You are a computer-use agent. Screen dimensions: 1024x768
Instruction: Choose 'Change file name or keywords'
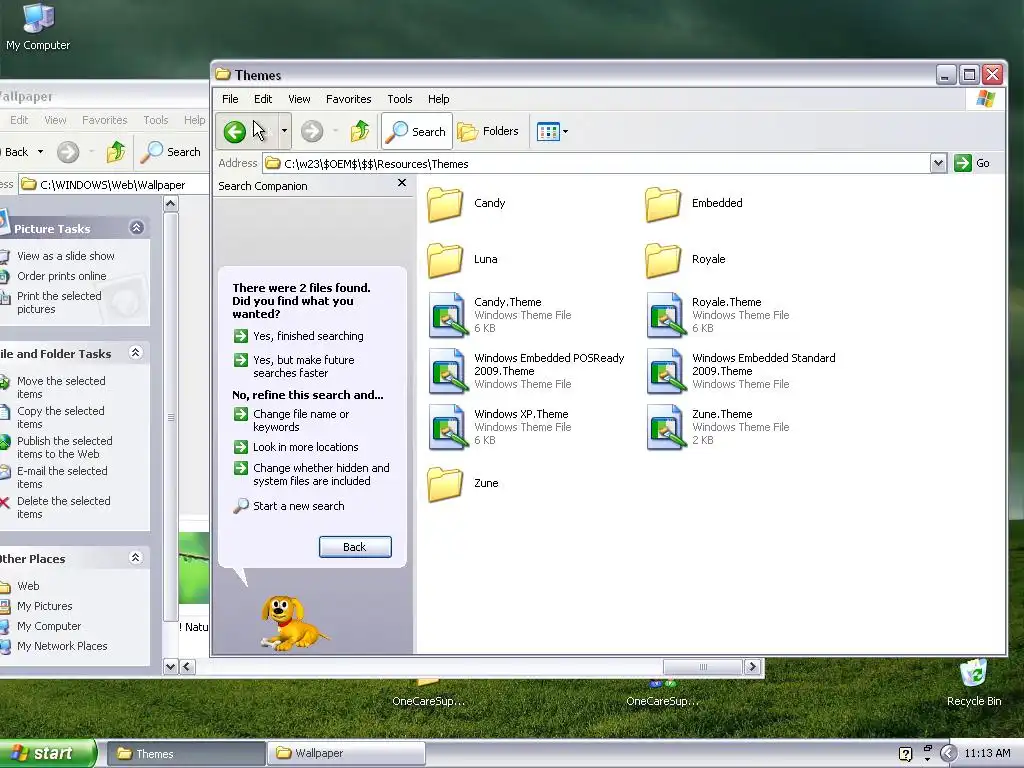point(292,421)
